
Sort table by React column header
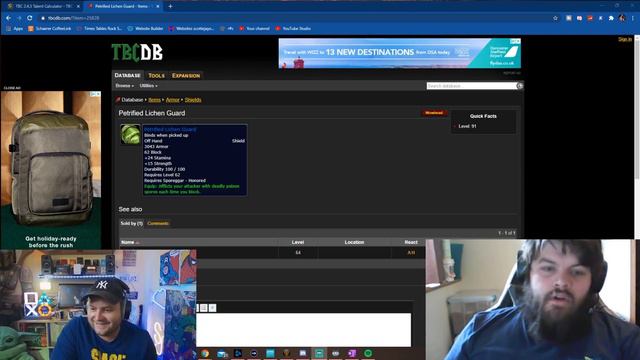[411, 242]
